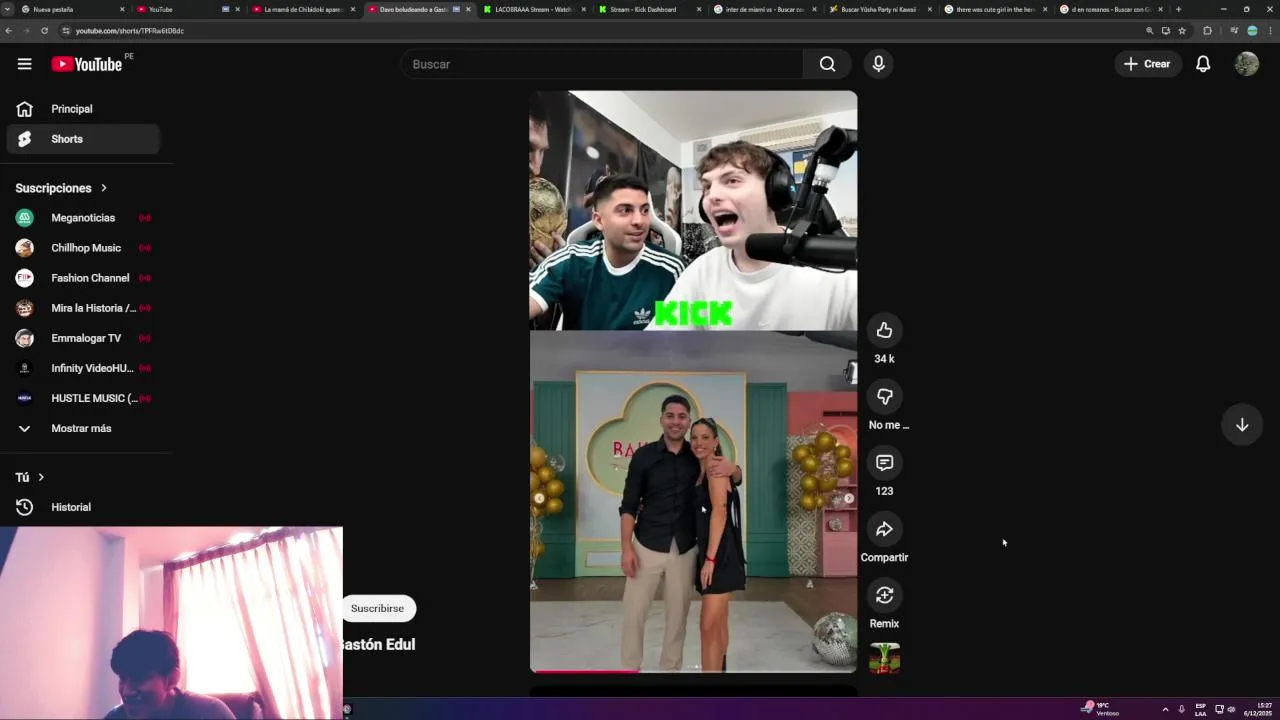Viewport: 1280px width, 720px height.
Task: Click the Short video player
Action: (693, 381)
